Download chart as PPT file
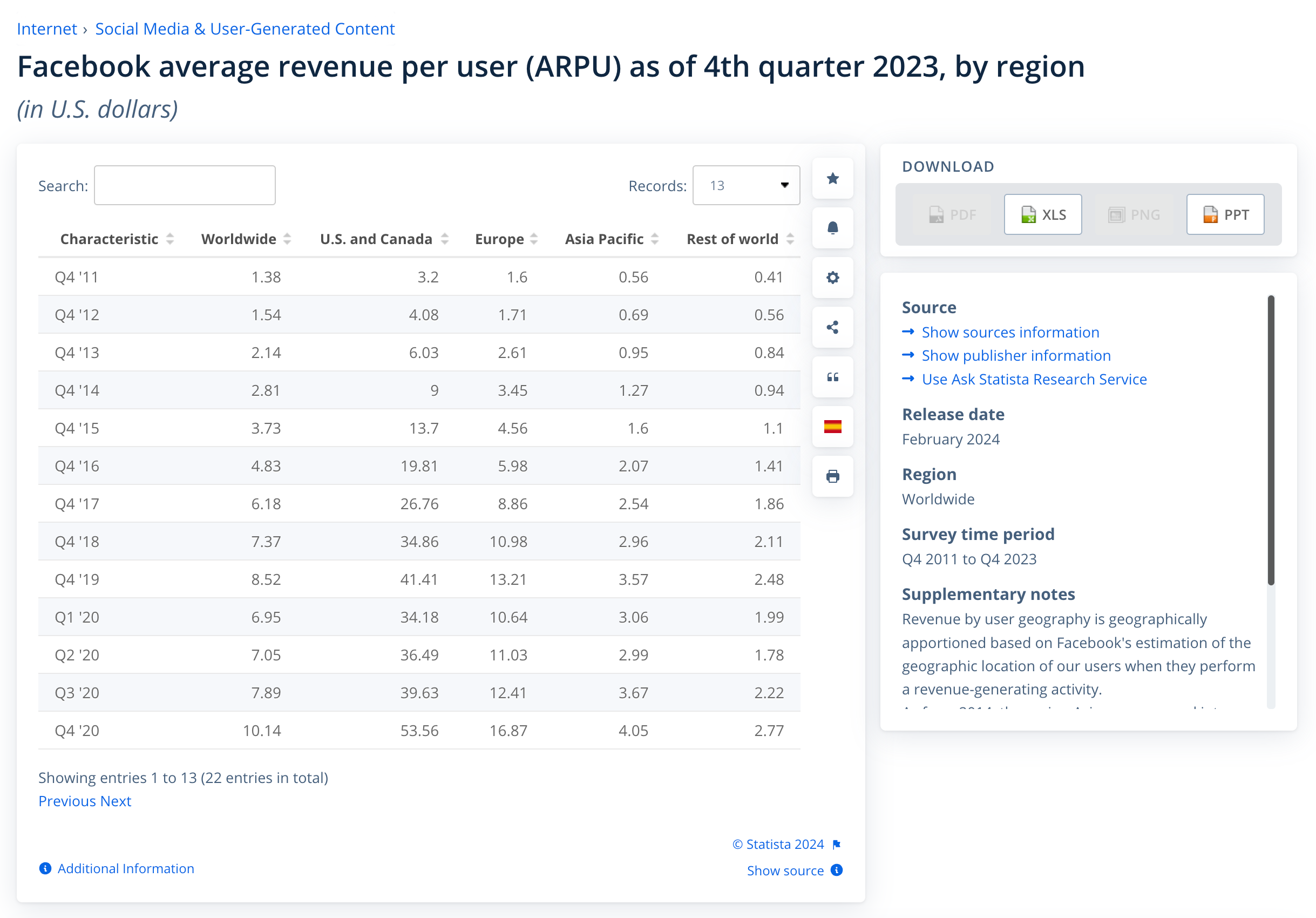The width and height of the screenshot is (1316, 918). [x=1225, y=214]
